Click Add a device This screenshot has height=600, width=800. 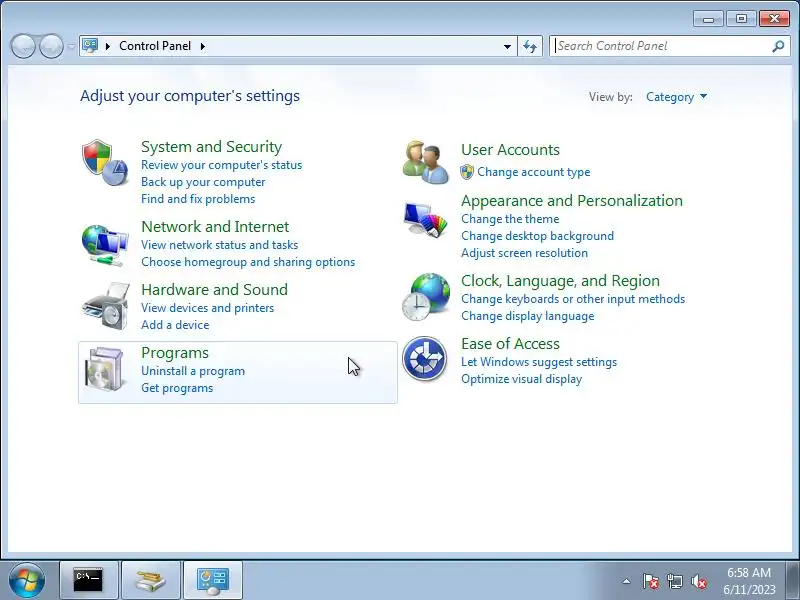[x=175, y=325]
